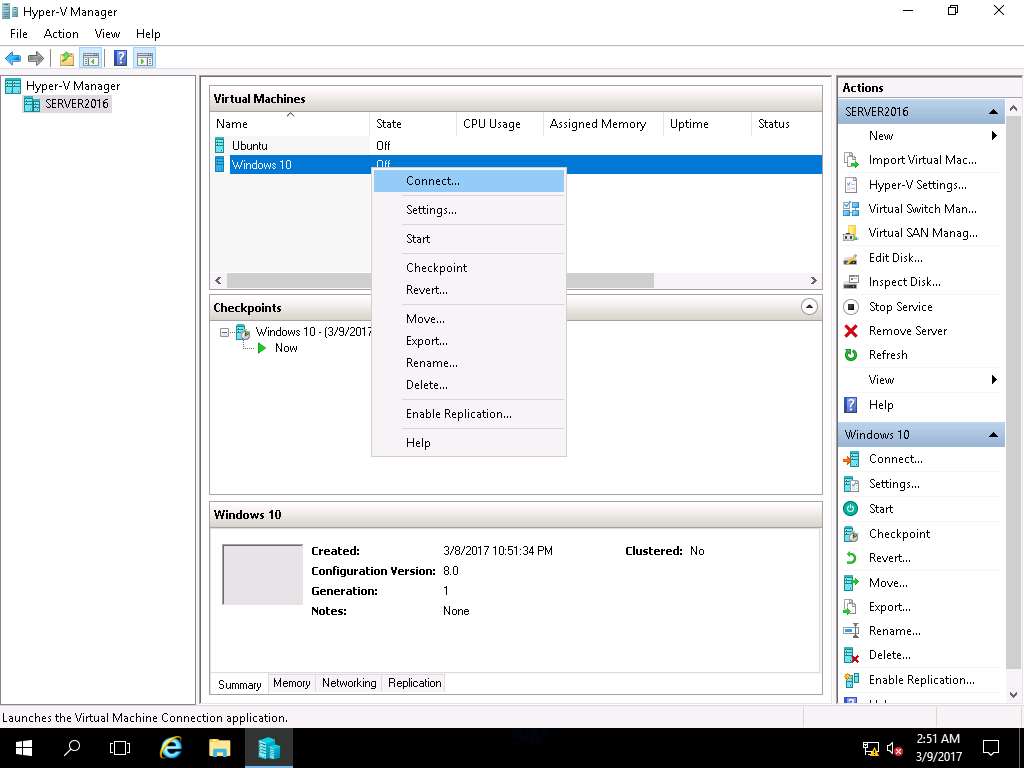Click the virtual machine list right scroll arrow
The image size is (1024, 768).
[x=813, y=281]
